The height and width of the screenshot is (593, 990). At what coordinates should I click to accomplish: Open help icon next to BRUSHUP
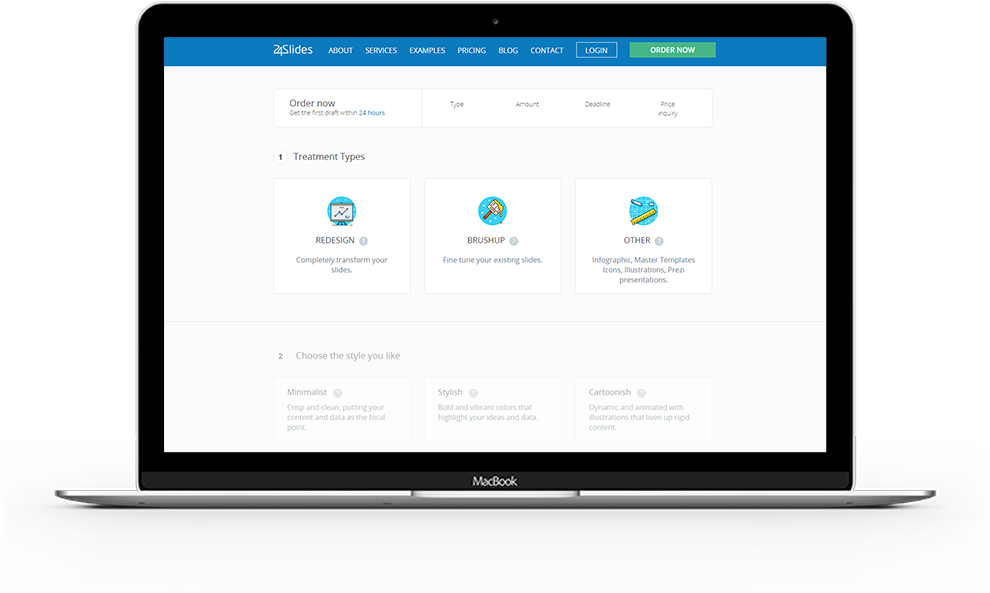tap(514, 241)
